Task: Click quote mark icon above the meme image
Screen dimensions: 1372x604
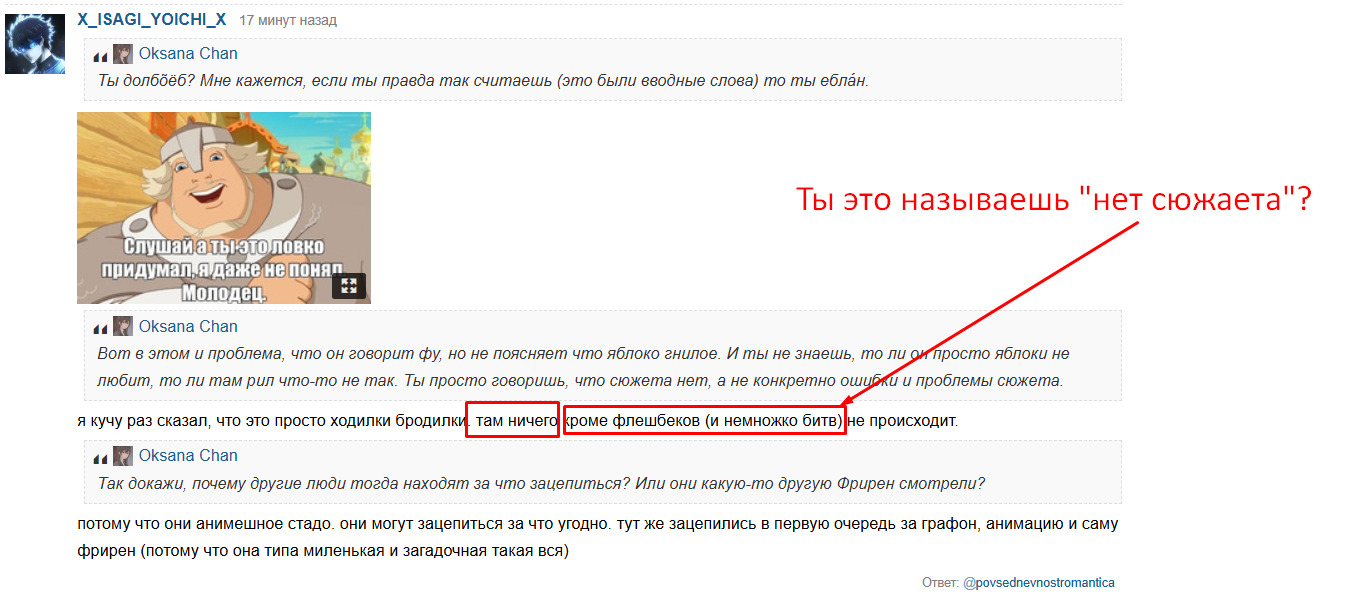Action: click(x=100, y=56)
